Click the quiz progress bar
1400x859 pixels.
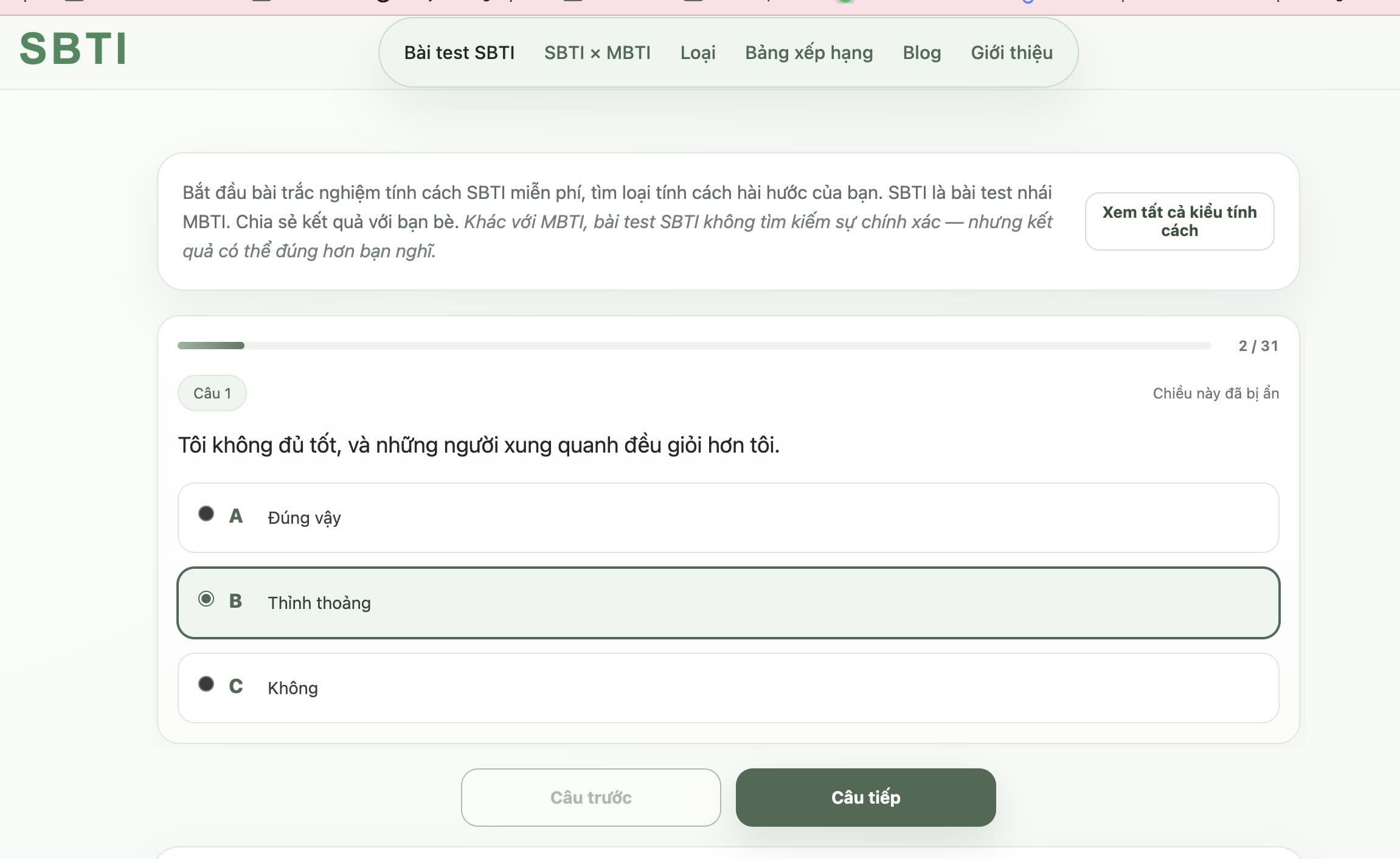(693, 345)
